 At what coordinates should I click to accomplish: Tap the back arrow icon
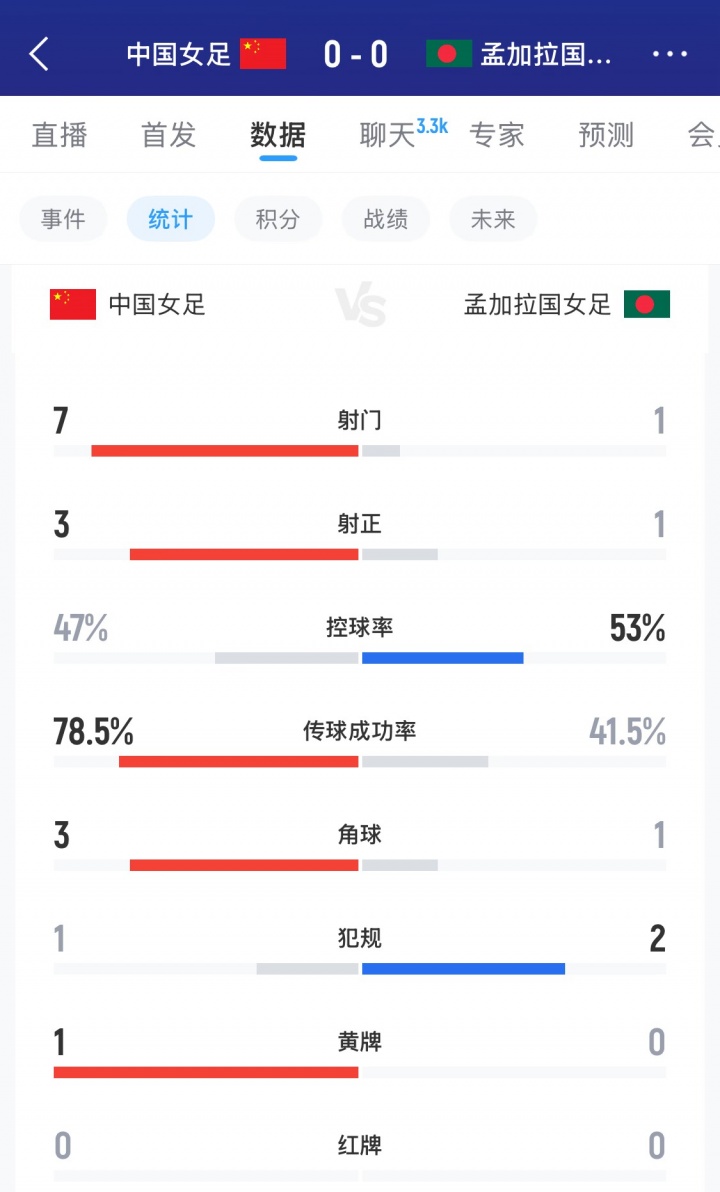pyautogui.click(x=39, y=54)
